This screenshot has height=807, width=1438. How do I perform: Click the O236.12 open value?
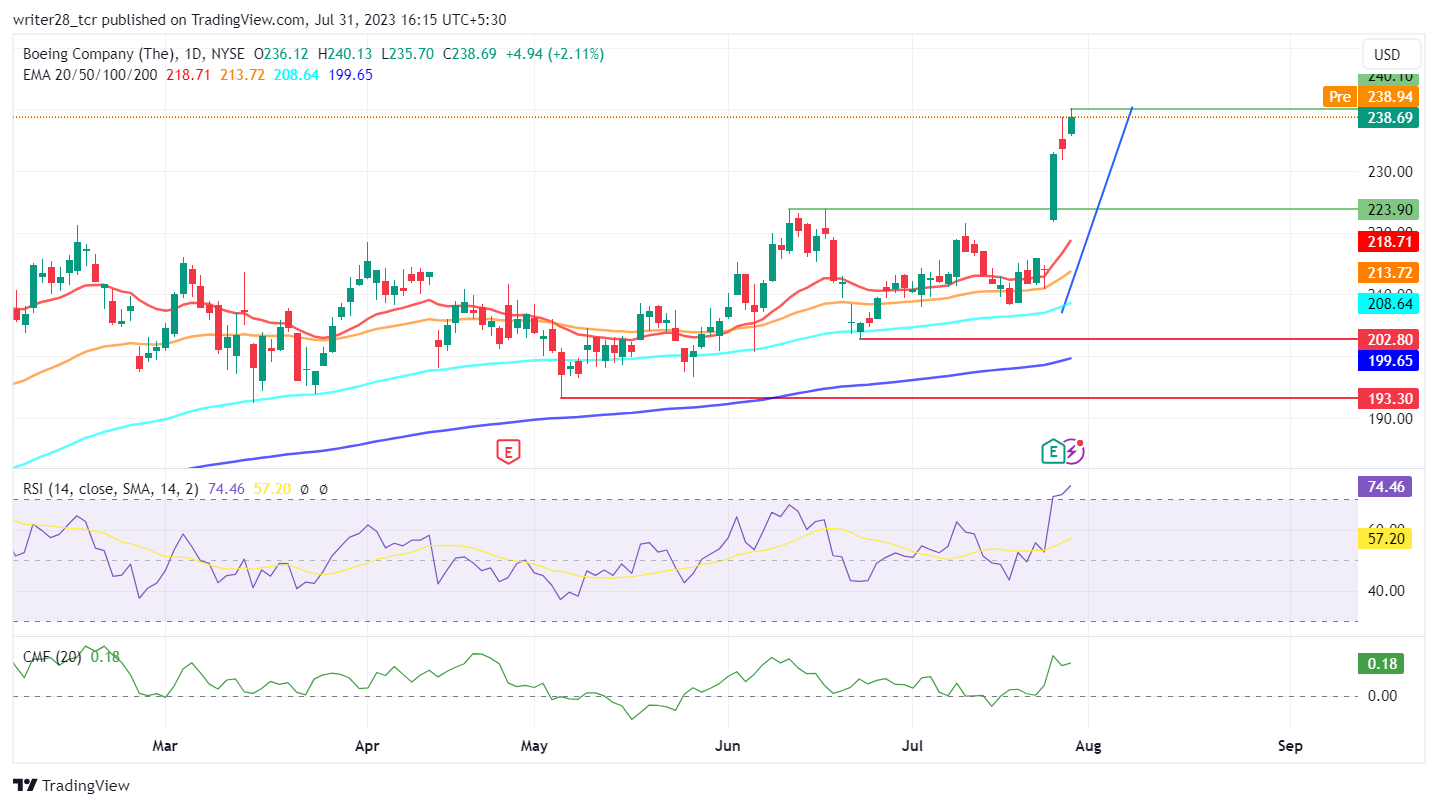click(282, 54)
